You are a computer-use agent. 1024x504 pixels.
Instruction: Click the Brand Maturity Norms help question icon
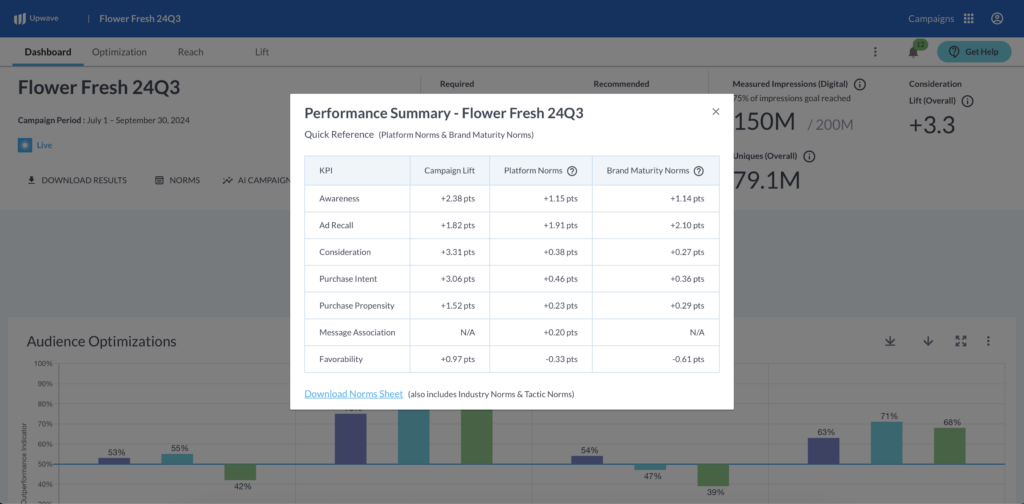(699, 170)
